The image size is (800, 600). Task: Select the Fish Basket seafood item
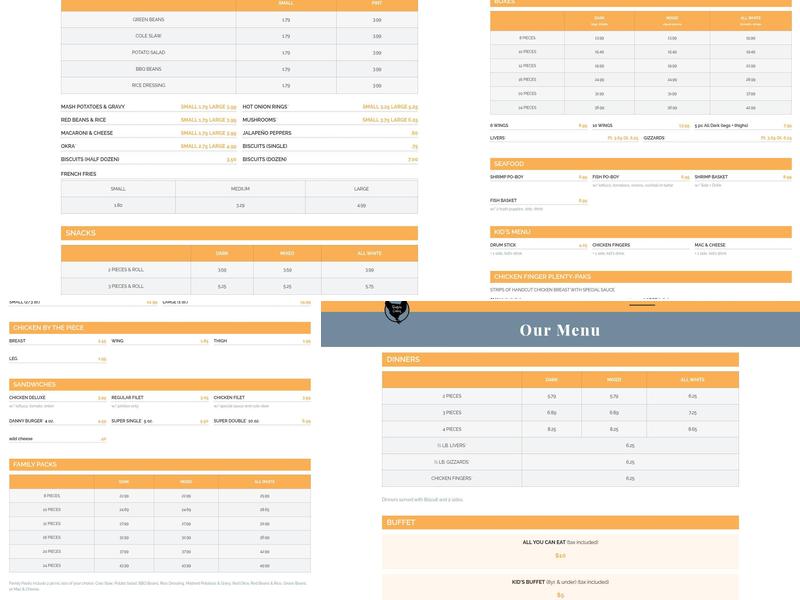[x=503, y=201]
